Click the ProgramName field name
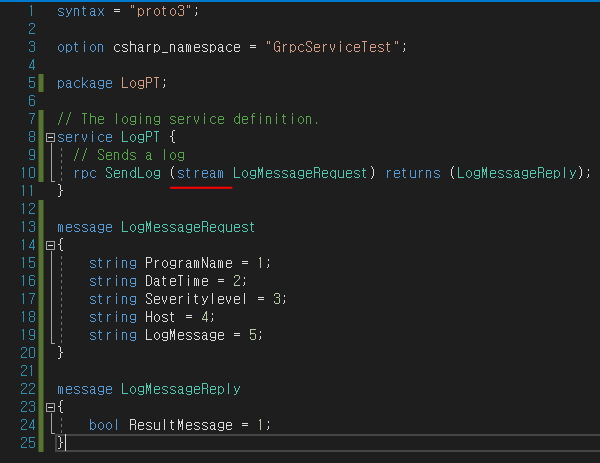This screenshot has height=463, width=600. point(189,263)
